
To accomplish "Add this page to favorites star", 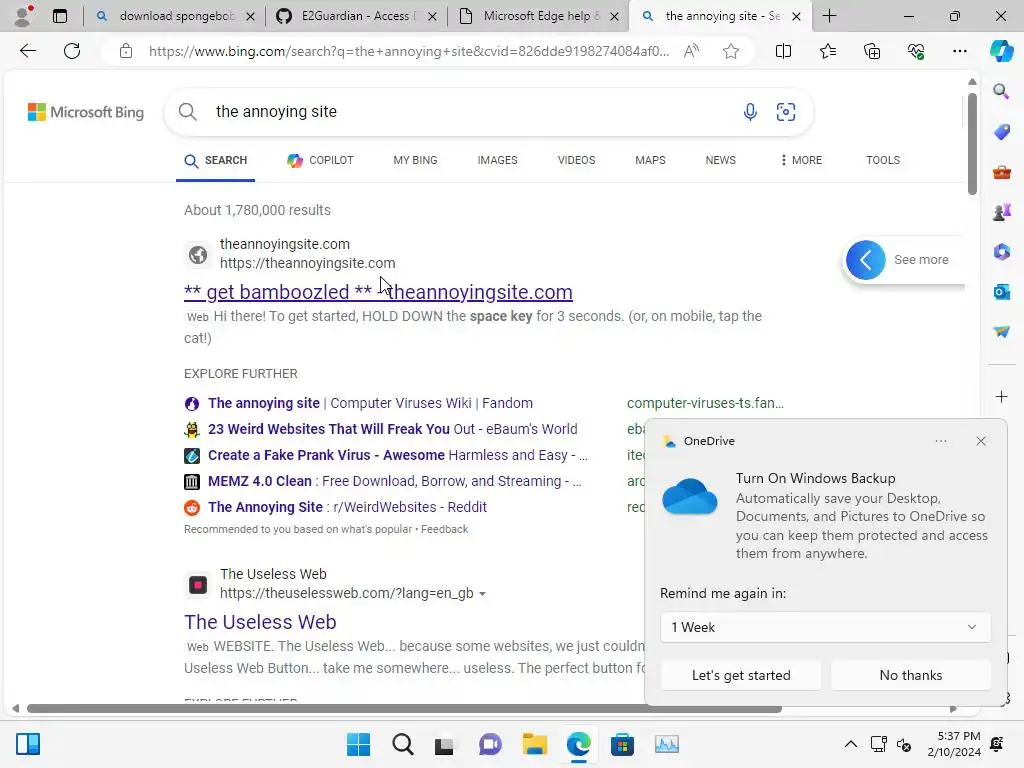I will pos(731,51).
